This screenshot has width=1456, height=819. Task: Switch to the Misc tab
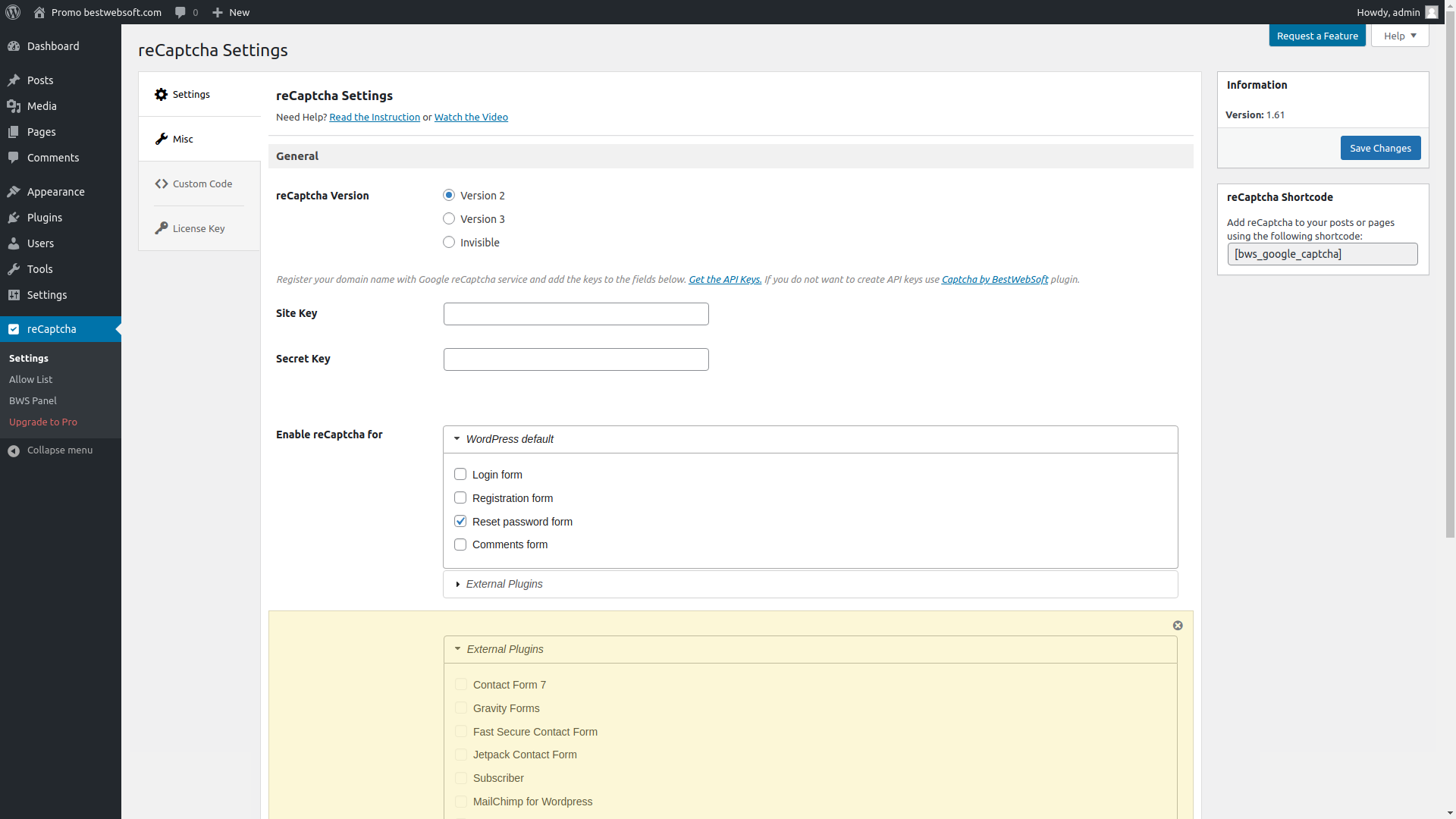tap(183, 139)
